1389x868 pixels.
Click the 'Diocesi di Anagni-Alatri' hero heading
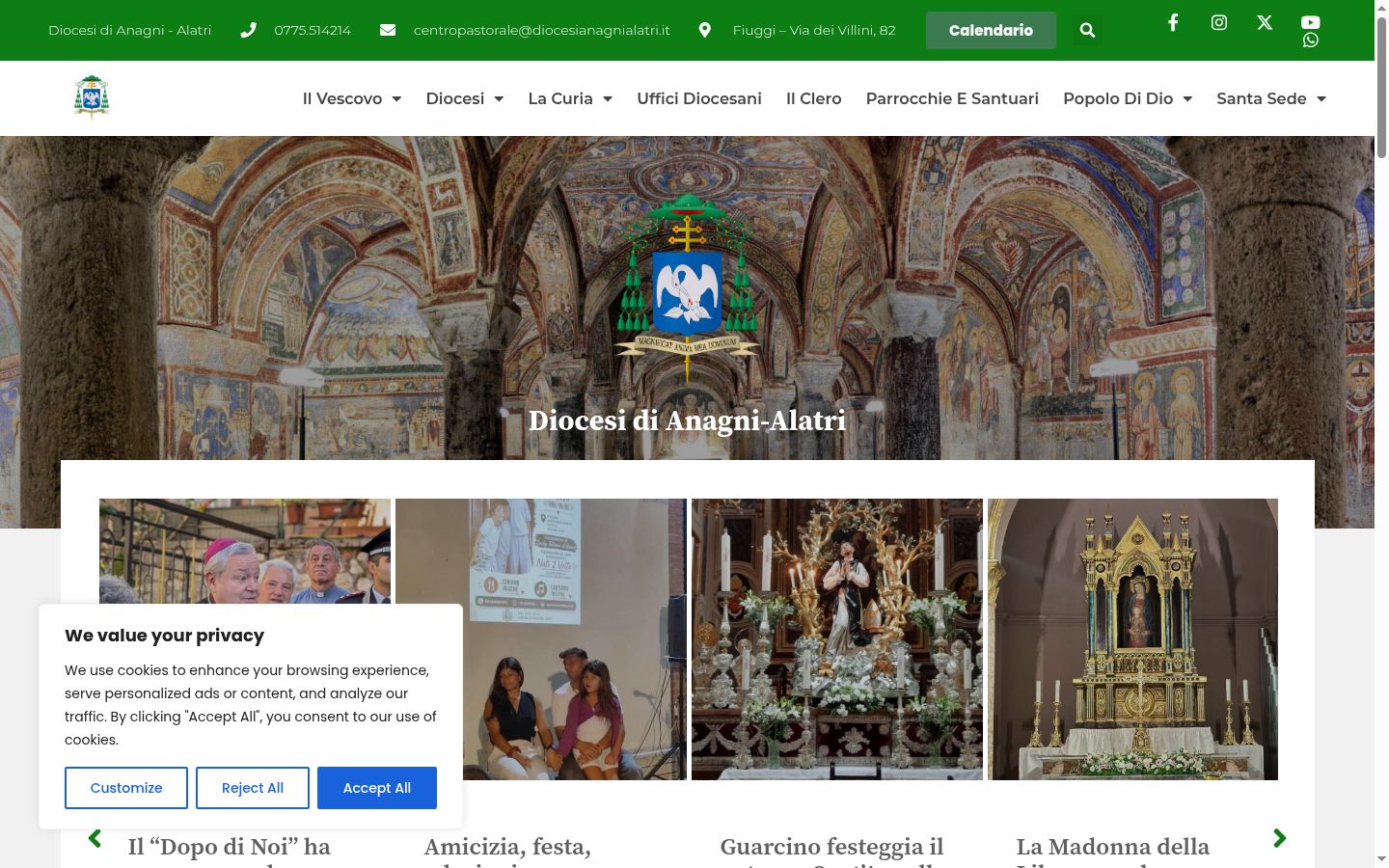point(687,420)
